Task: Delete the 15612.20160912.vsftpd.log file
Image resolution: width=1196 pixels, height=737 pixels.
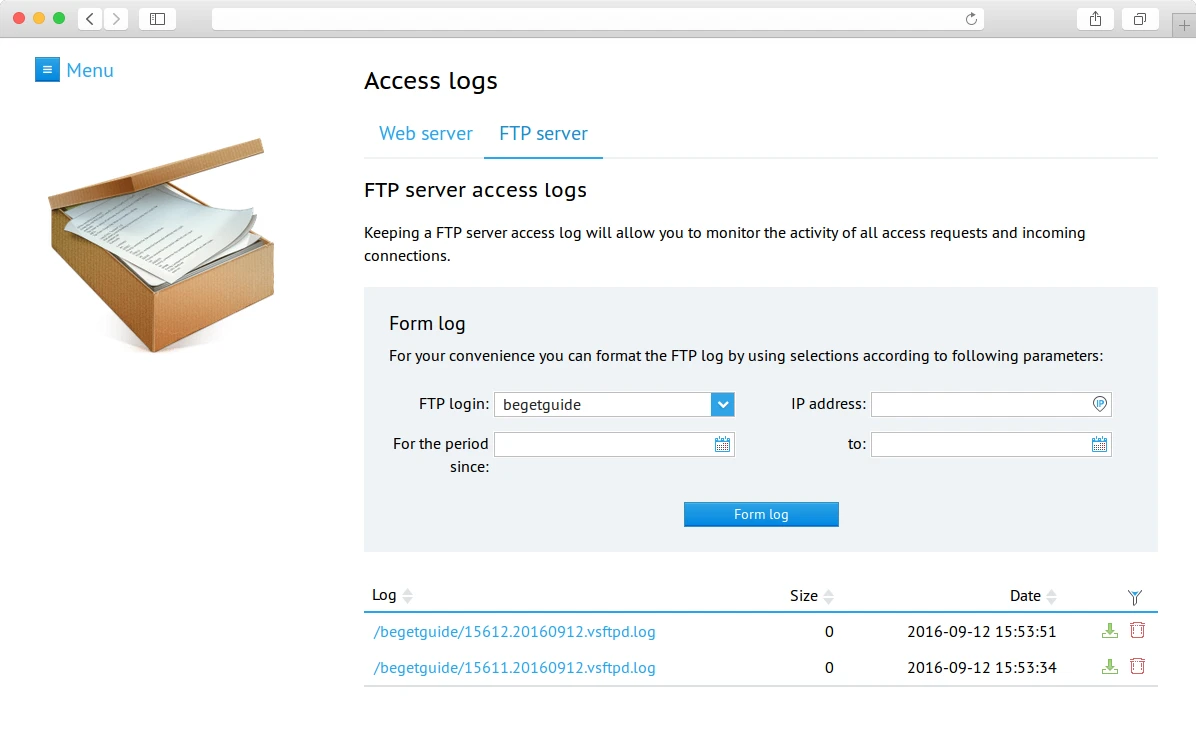Action: click(1137, 630)
